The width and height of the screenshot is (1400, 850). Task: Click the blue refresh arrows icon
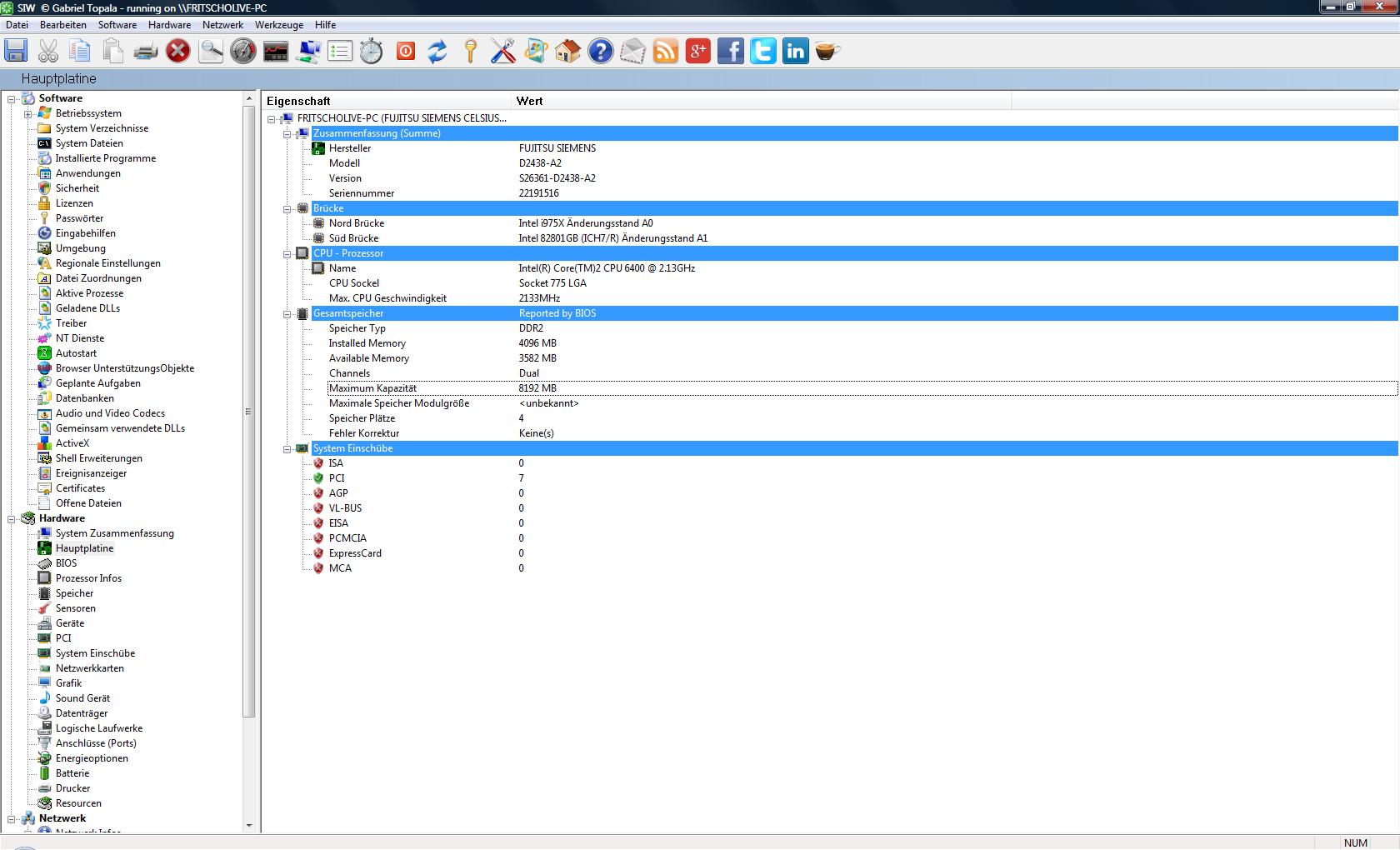[437, 51]
